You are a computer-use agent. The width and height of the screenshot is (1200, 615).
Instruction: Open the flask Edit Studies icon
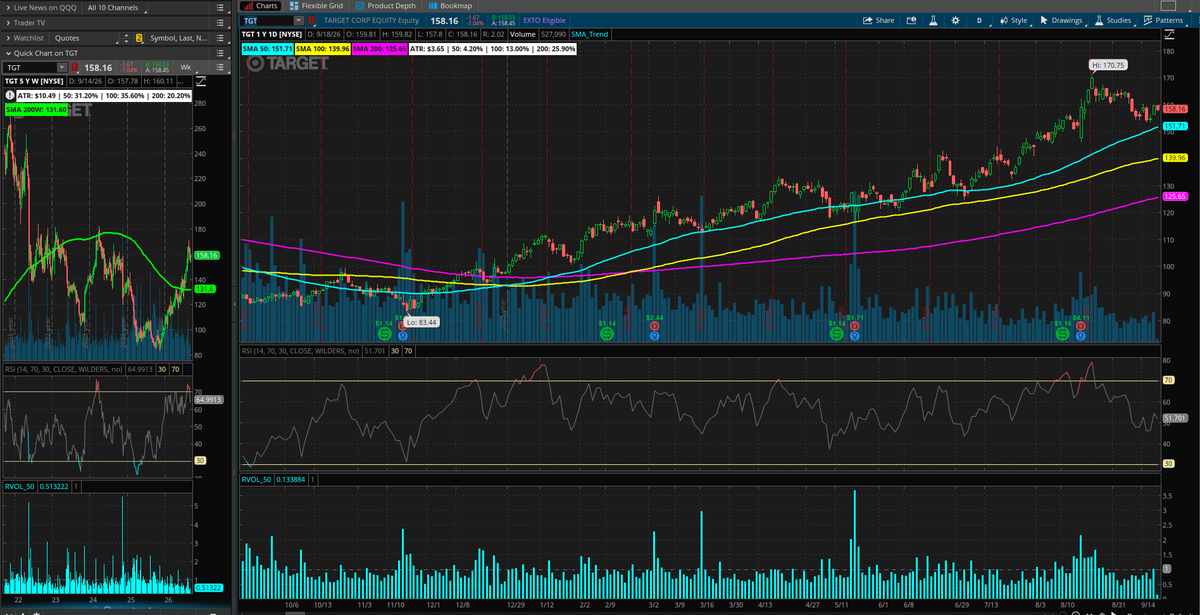[x=933, y=20]
